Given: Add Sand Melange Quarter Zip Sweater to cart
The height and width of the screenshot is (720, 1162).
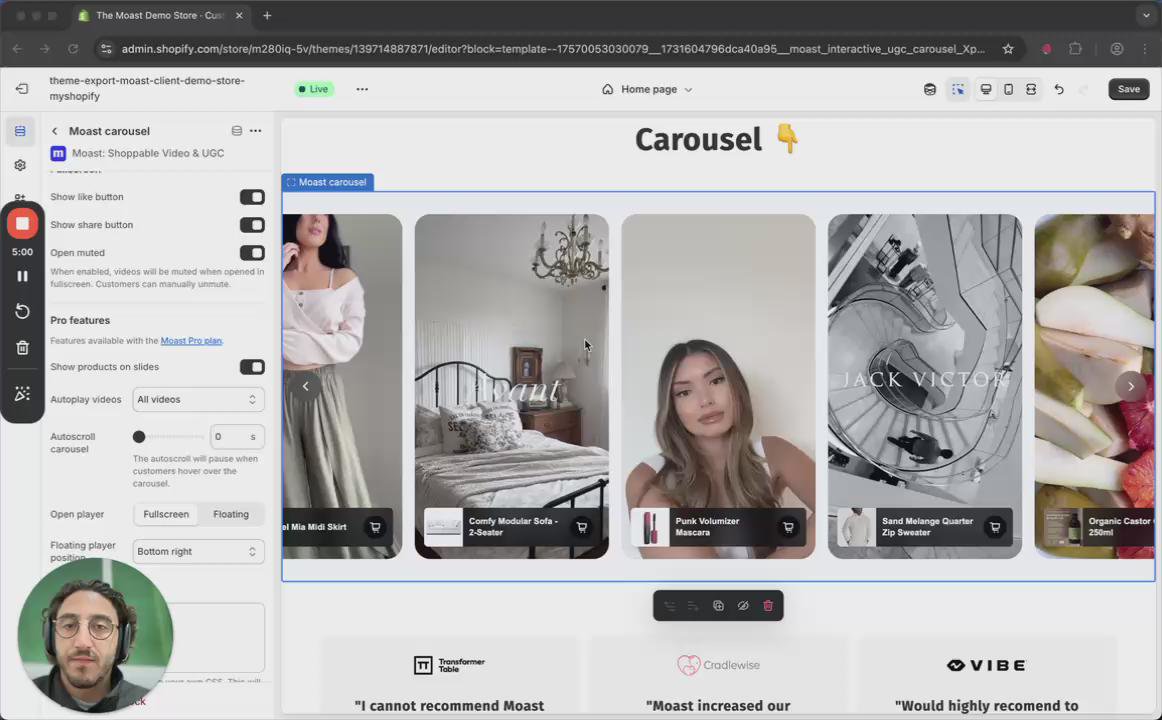Looking at the screenshot, I should [995, 527].
